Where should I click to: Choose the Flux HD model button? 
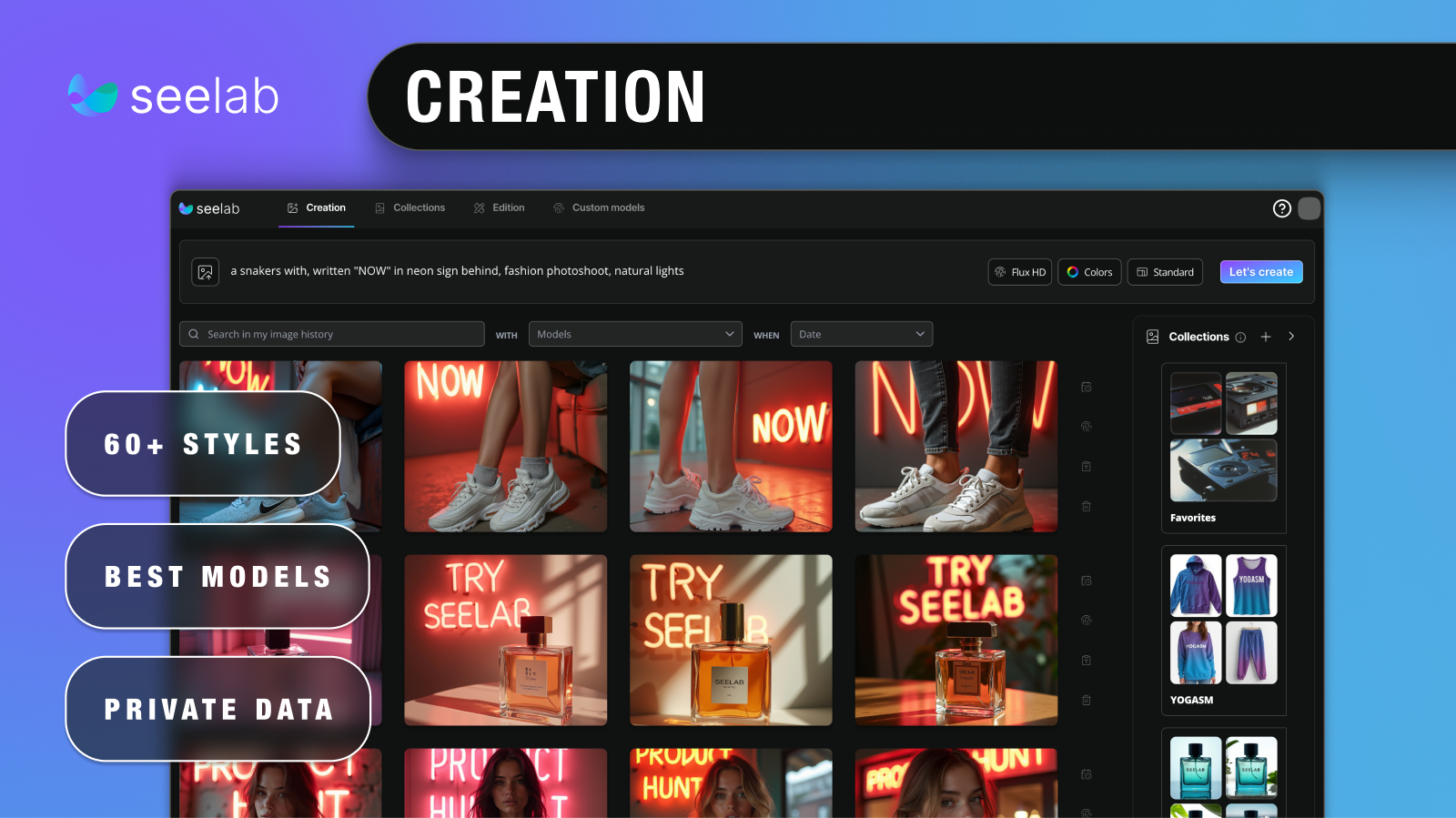(1019, 272)
